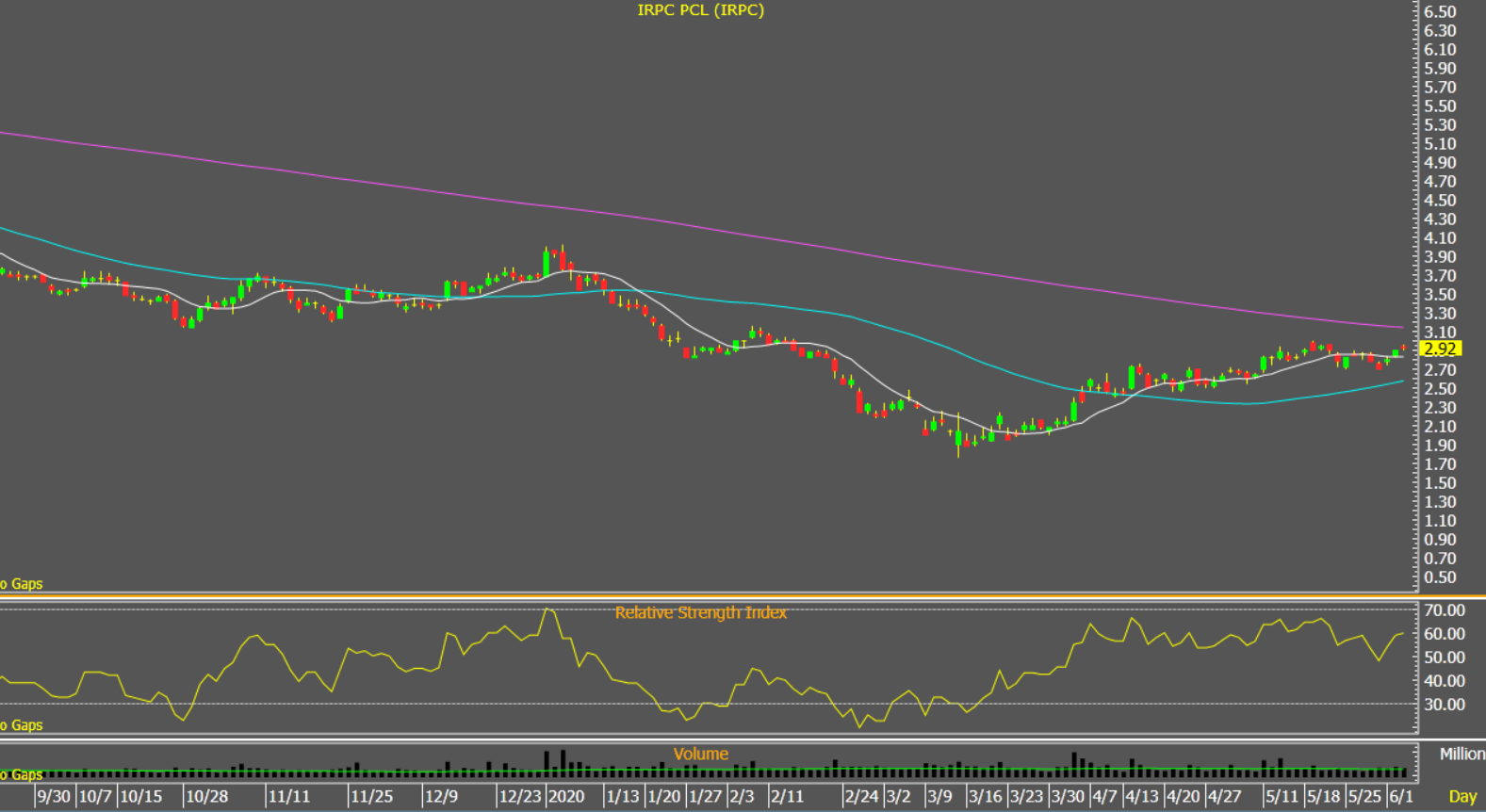Click the Volume pane label
Screen dimensions: 1486x812
[700, 754]
